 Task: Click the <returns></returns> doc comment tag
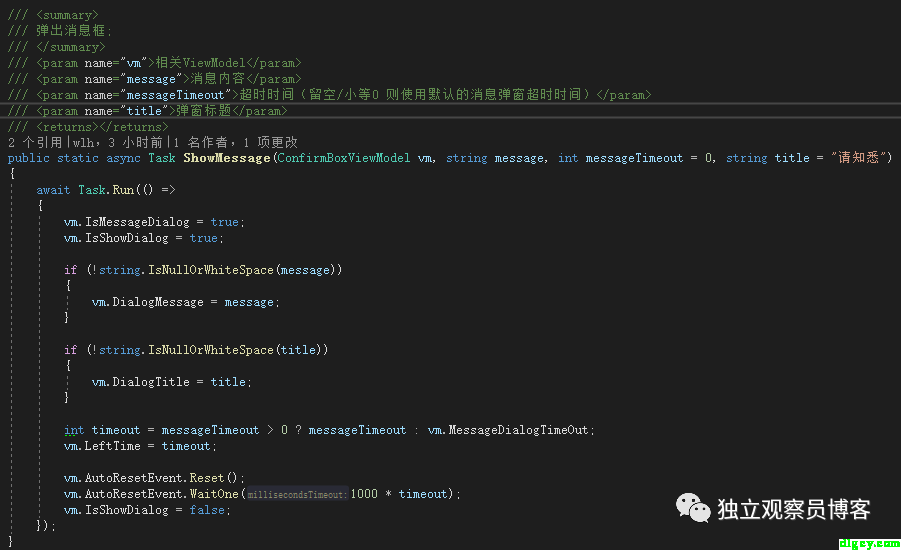(102, 127)
